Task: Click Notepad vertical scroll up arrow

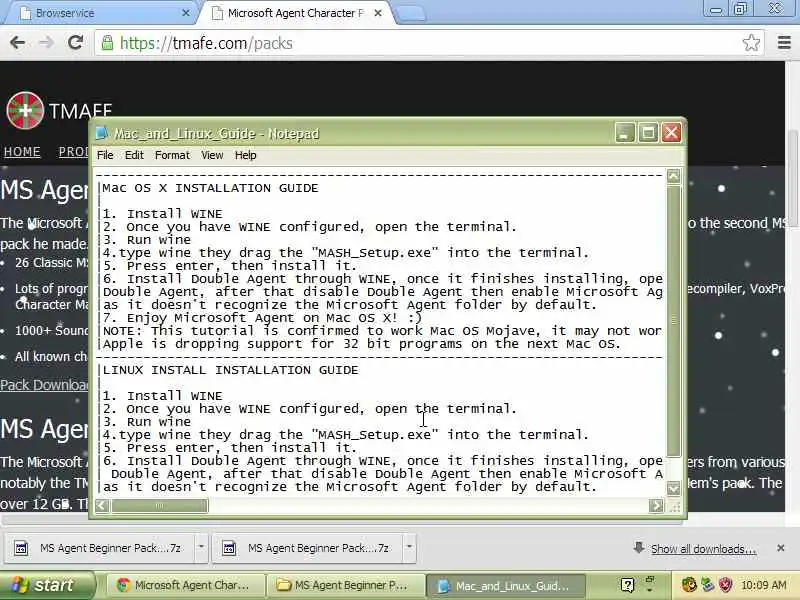Action: pos(673,176)
